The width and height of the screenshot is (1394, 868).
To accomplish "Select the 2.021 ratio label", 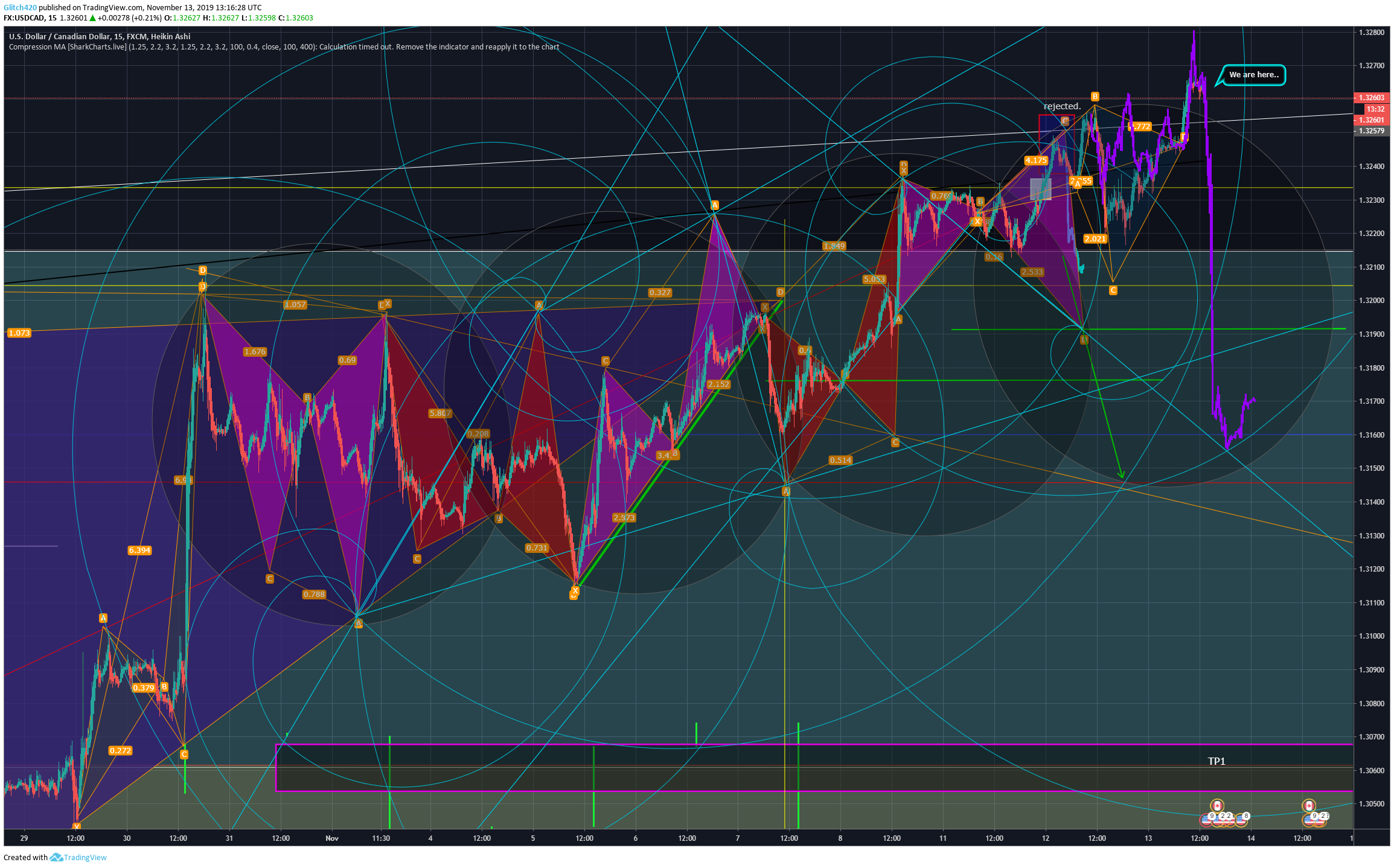I will pos(1095,238).
